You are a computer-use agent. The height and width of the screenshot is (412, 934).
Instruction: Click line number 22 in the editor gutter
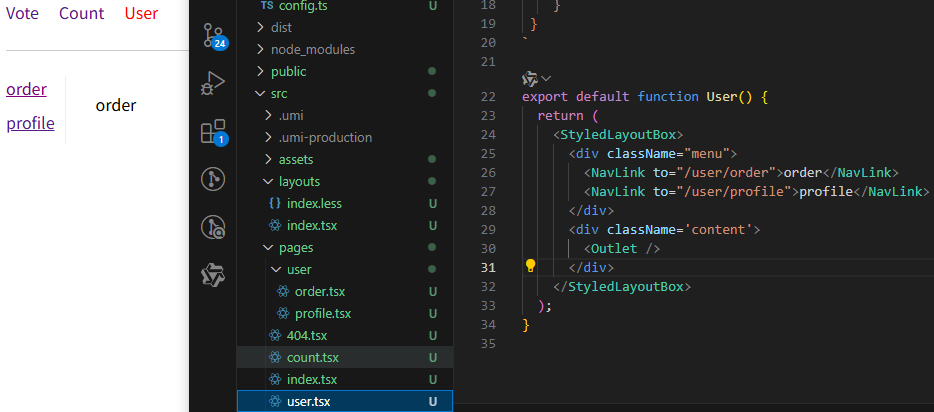(x=488, y=96)
